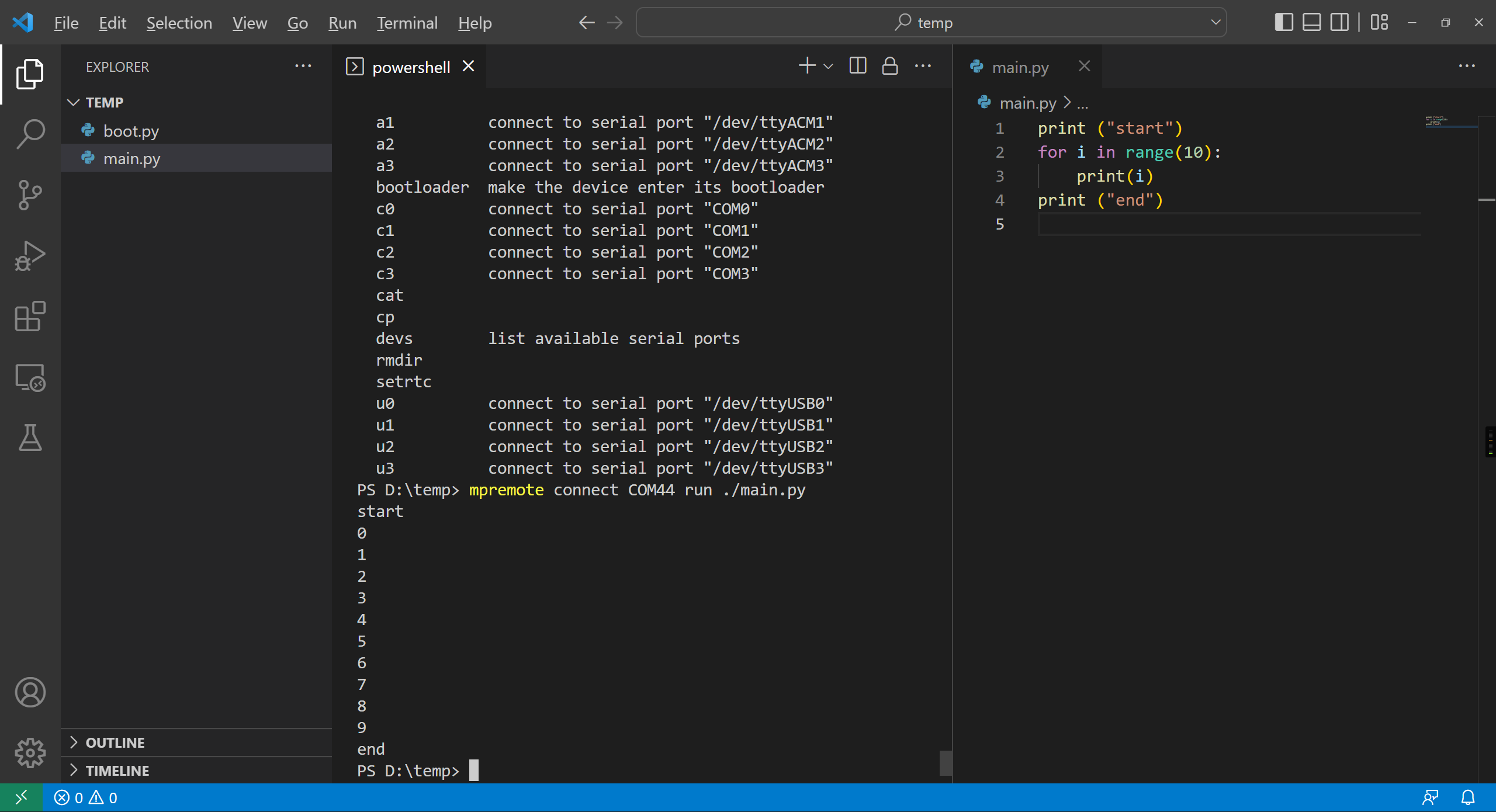This screenshot has height=812, width=1496.
Task: Click the breadcrumb ellipsis after main.py
Action: pos(1082,105)
